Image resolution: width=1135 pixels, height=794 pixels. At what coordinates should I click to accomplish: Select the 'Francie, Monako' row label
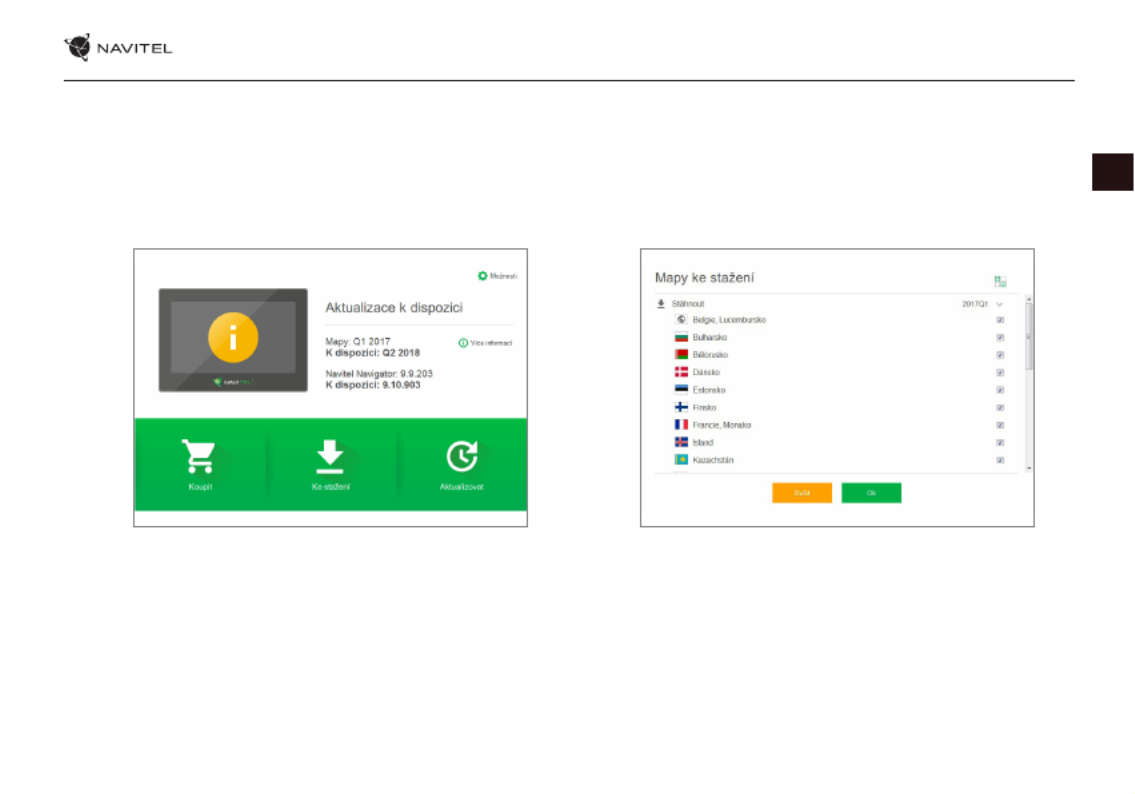722,425
